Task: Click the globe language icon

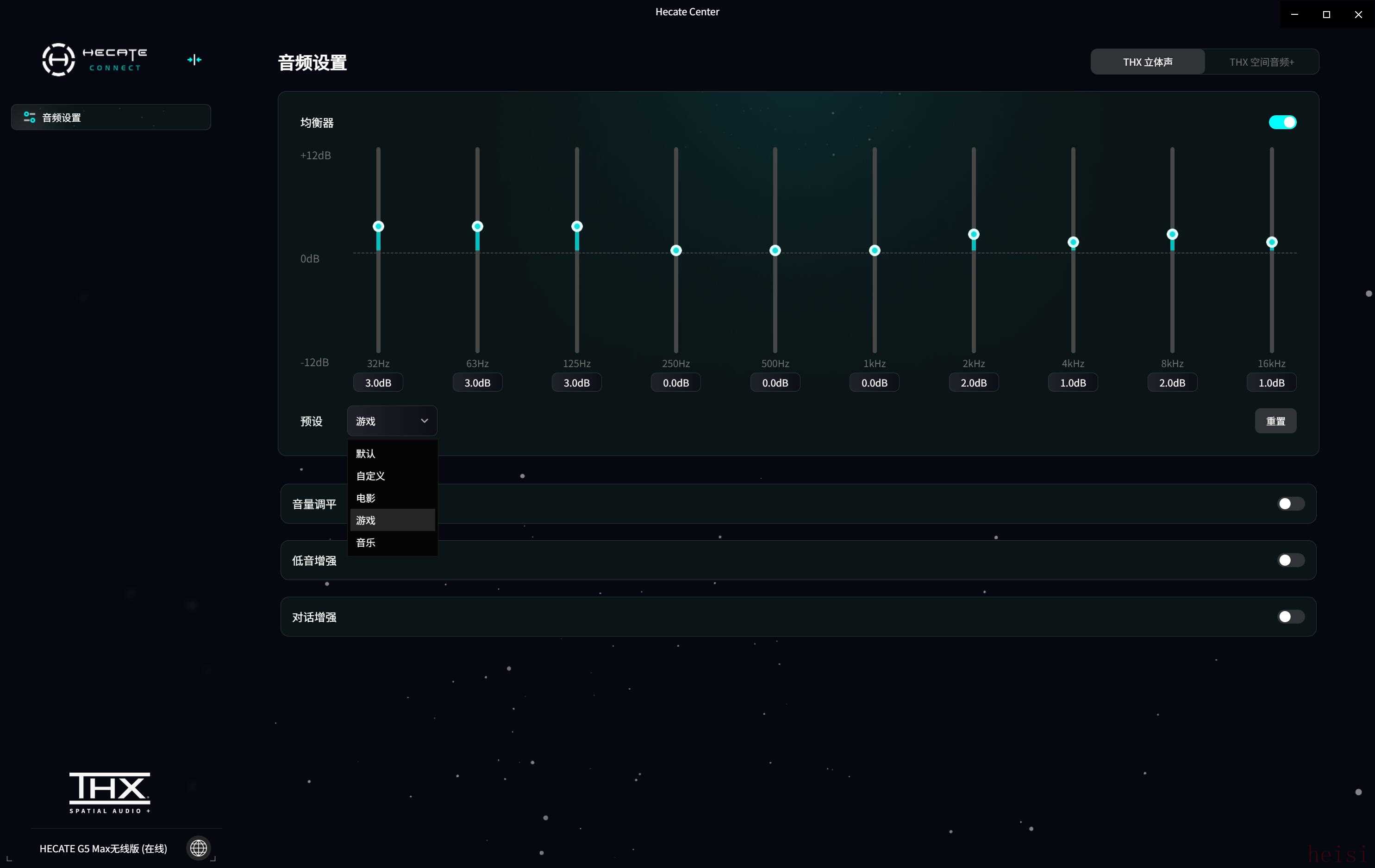Action: (x=198, y=848)
